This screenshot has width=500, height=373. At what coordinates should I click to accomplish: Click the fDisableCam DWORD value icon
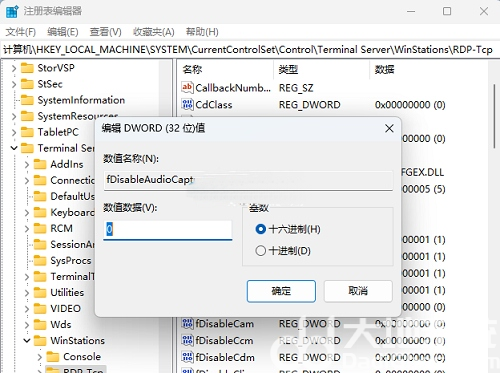187,323
